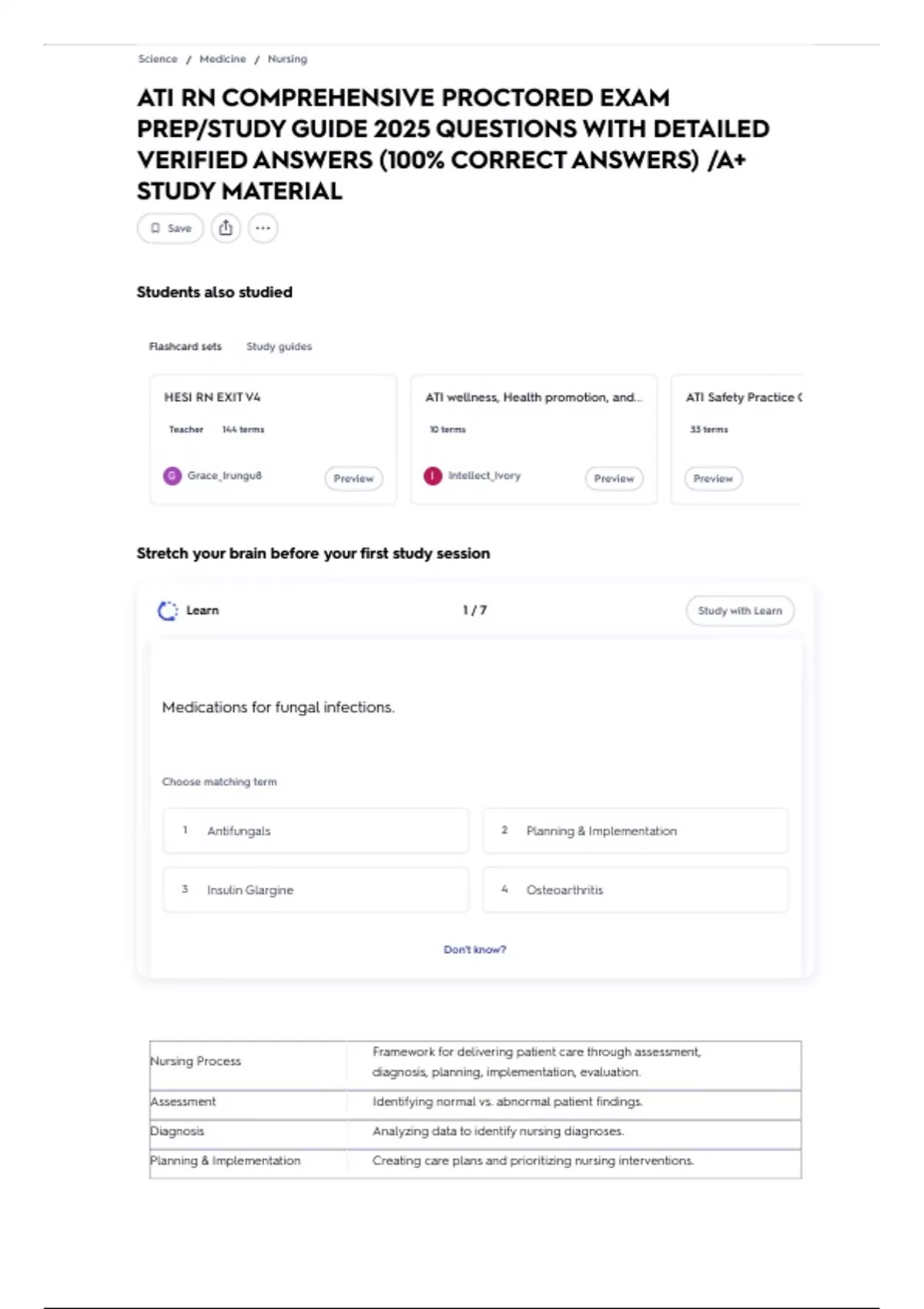This screenshot has height=1309, width=924.
Task: Preview the HESI RN EXIT V4 set
Action: pyautogui.click(x=353, y=478)
